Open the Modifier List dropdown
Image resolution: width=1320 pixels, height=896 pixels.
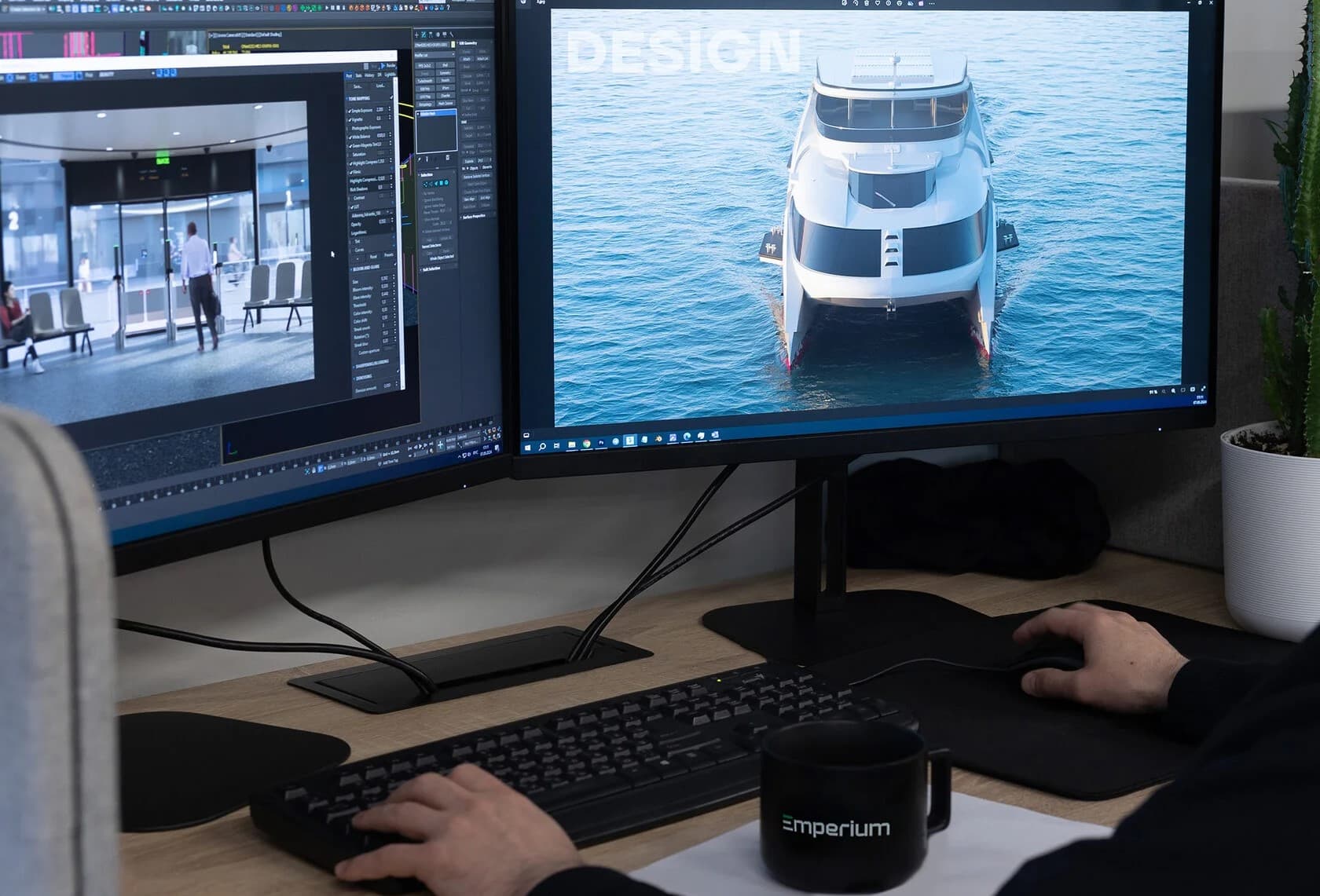click(x=433, y=56)
